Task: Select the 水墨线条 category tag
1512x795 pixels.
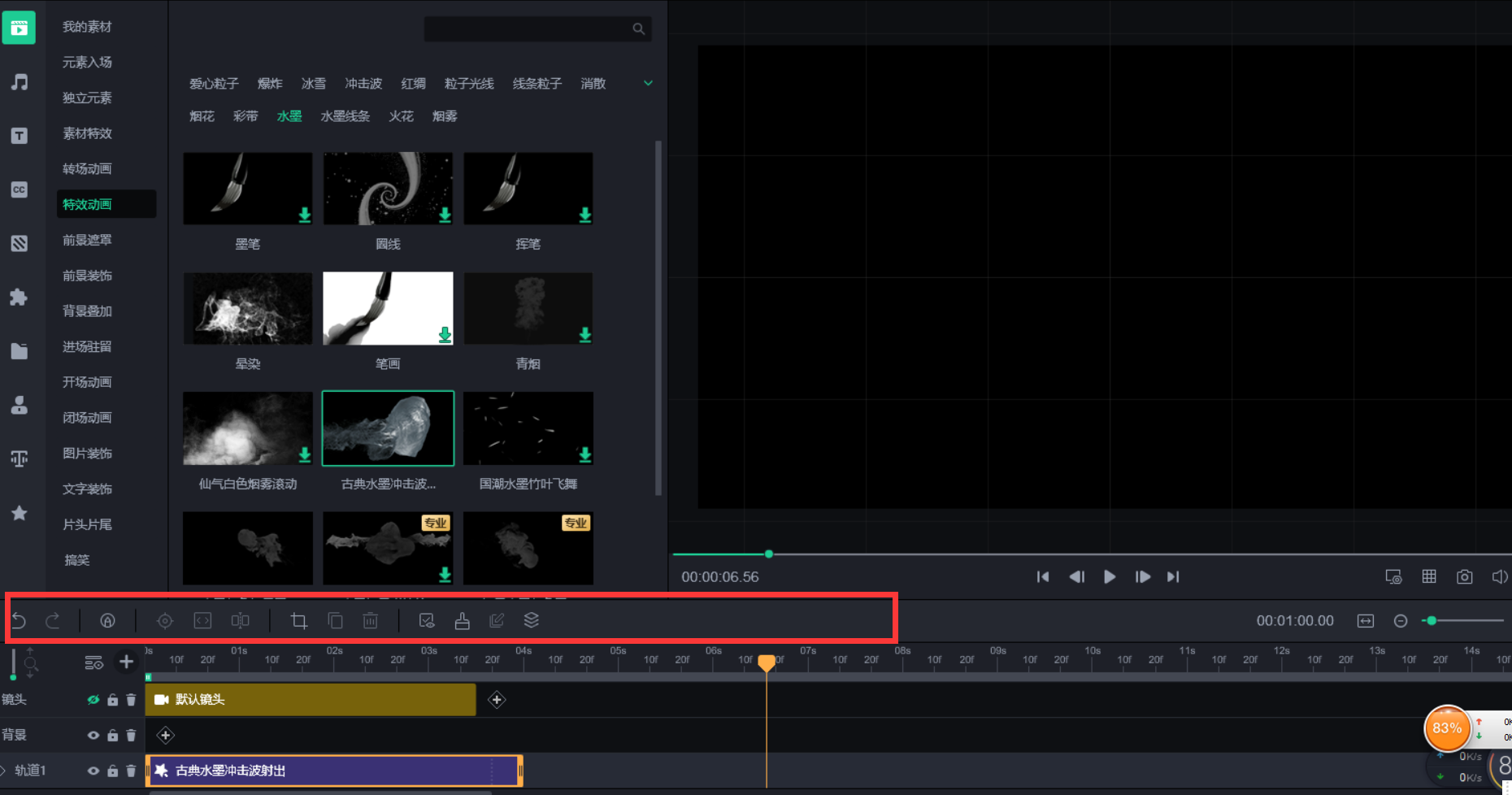Action: pos(345,116)
